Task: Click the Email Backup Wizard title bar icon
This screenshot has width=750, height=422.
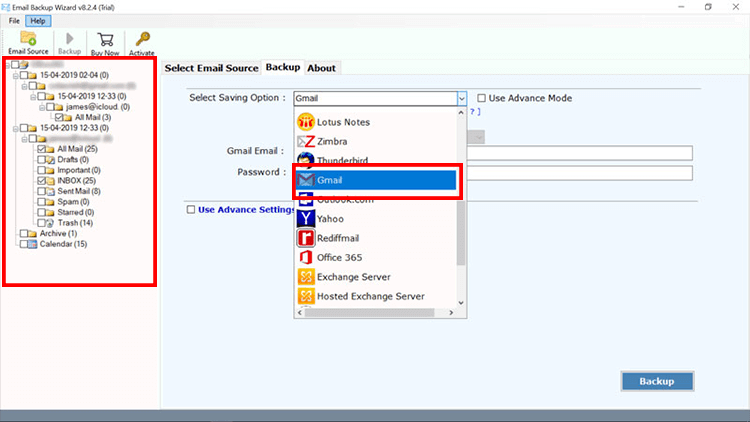Action: (6, 7)
